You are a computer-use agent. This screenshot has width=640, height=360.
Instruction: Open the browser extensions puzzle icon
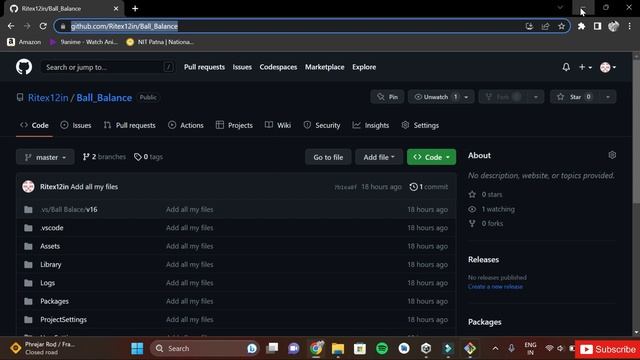[x=581, y=26]
